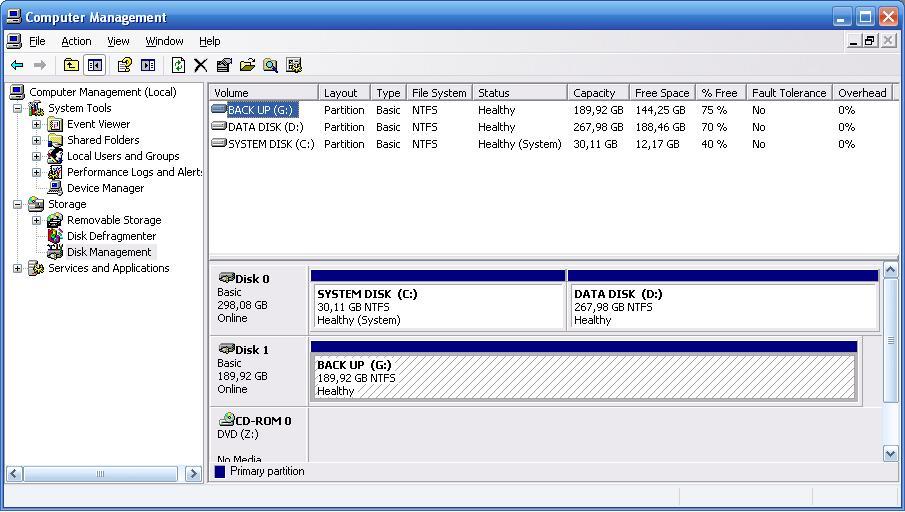905x512 pixels.
Task: Click the Forward arrow toolbar button
Action: pyautogui.click(x=40, y=65)
